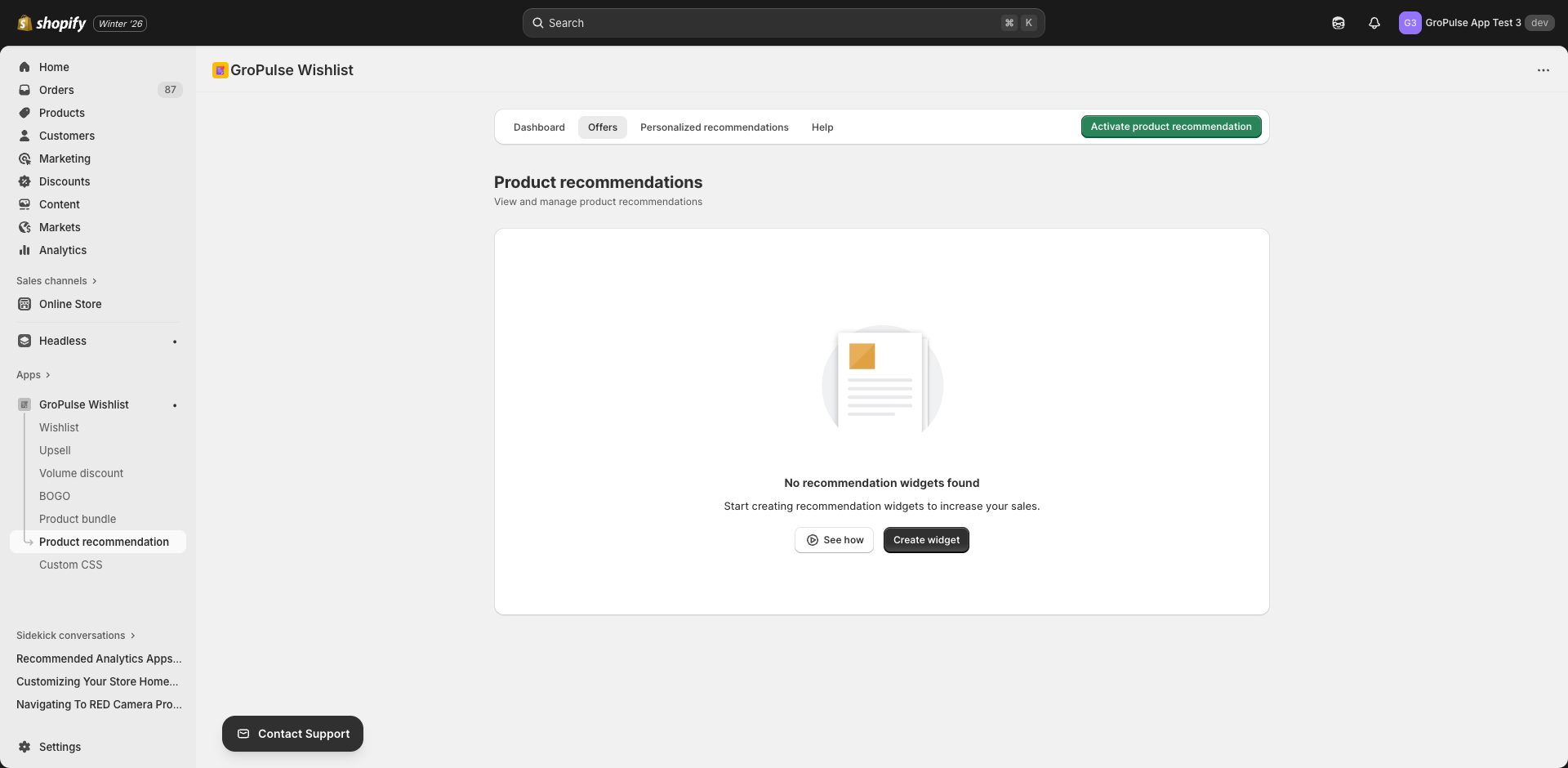Open the Online Store sales channel

click(x=70, y=304)
